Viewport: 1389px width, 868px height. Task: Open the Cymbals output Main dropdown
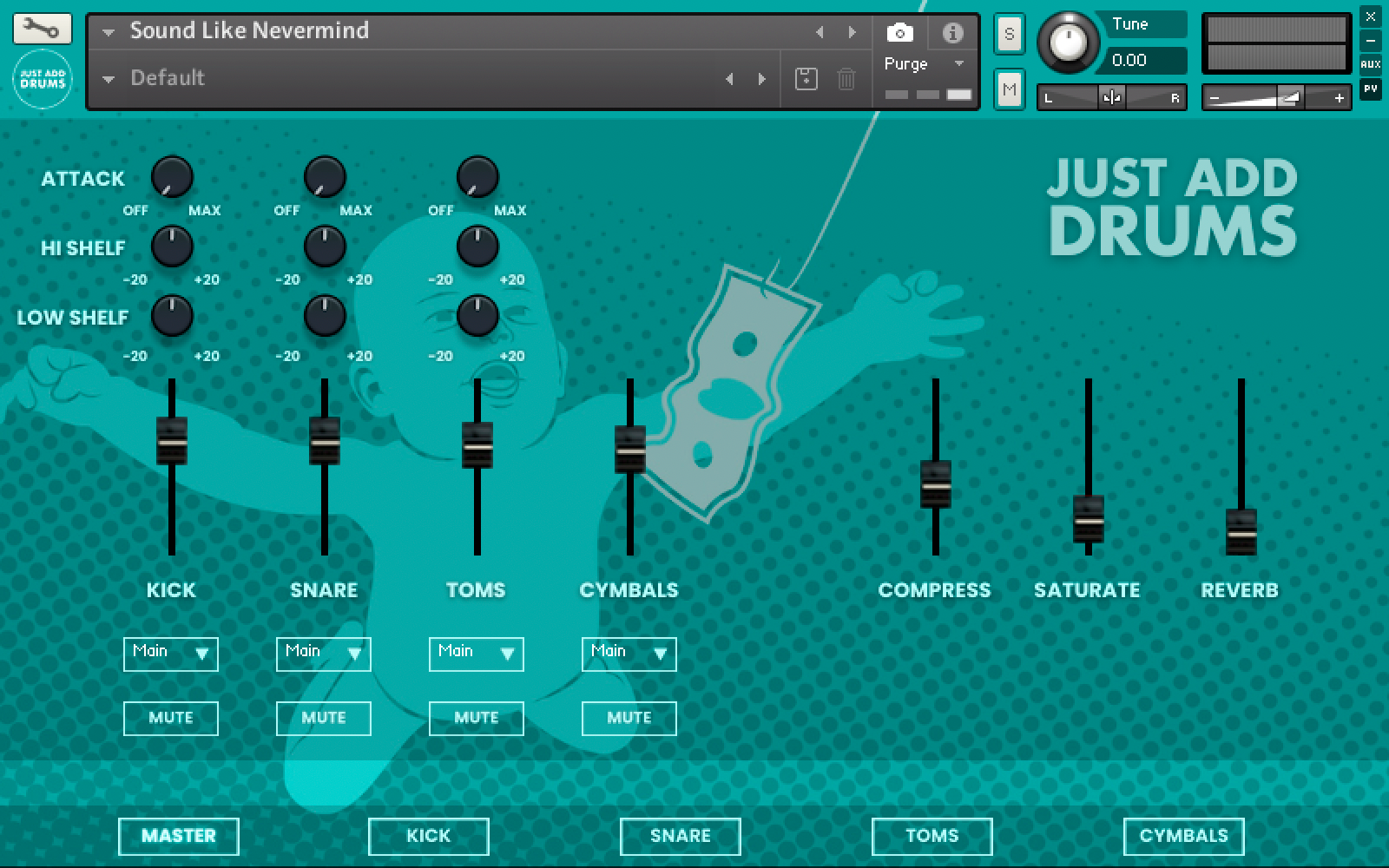pyautogui.click(x=629, y=654)
